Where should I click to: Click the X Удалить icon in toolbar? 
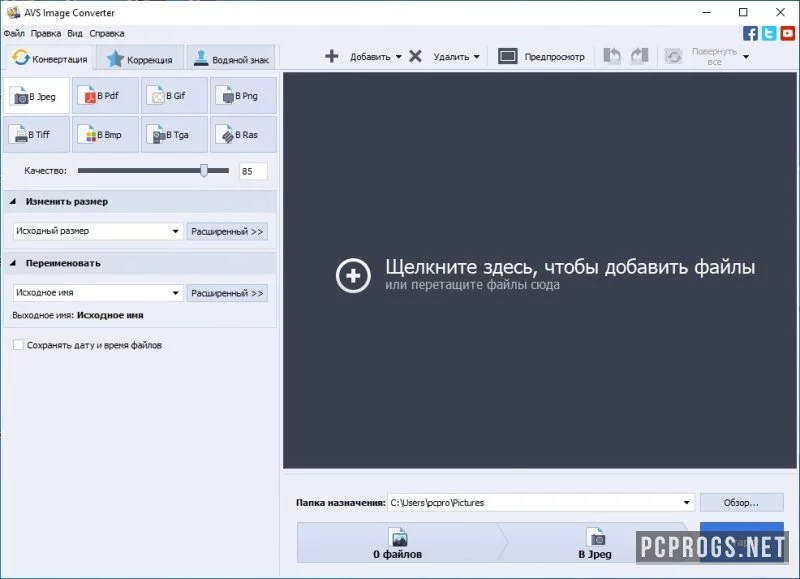point(415,56)
